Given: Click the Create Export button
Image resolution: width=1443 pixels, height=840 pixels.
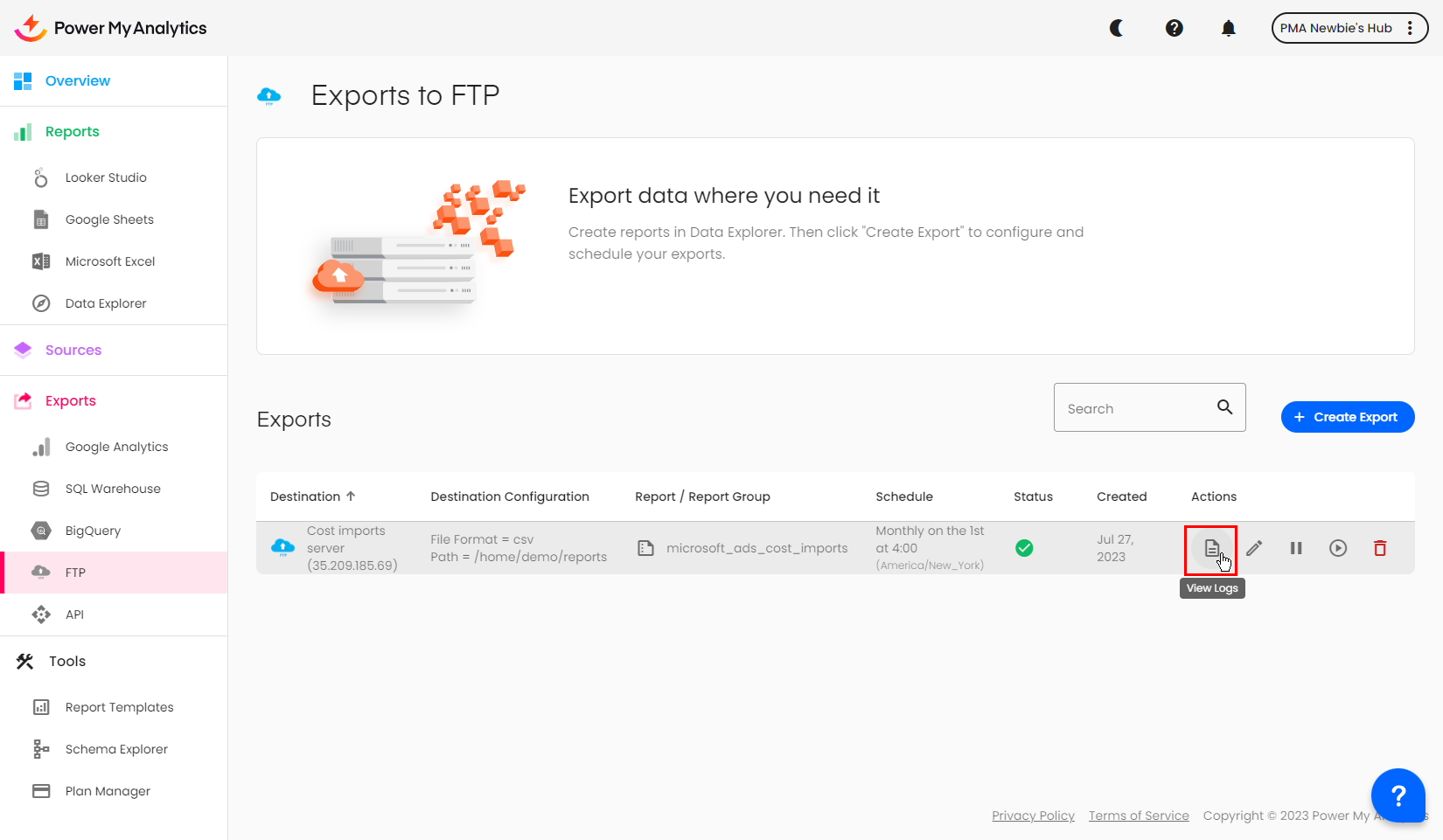Looking at the screenshot, I should click(x=1347, y=417).
